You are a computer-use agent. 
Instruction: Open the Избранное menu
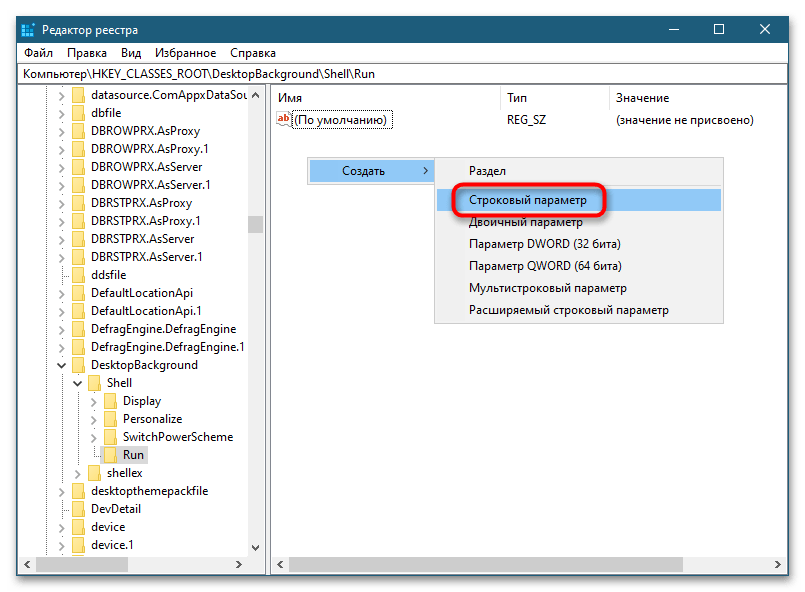[x=186, y=53]
